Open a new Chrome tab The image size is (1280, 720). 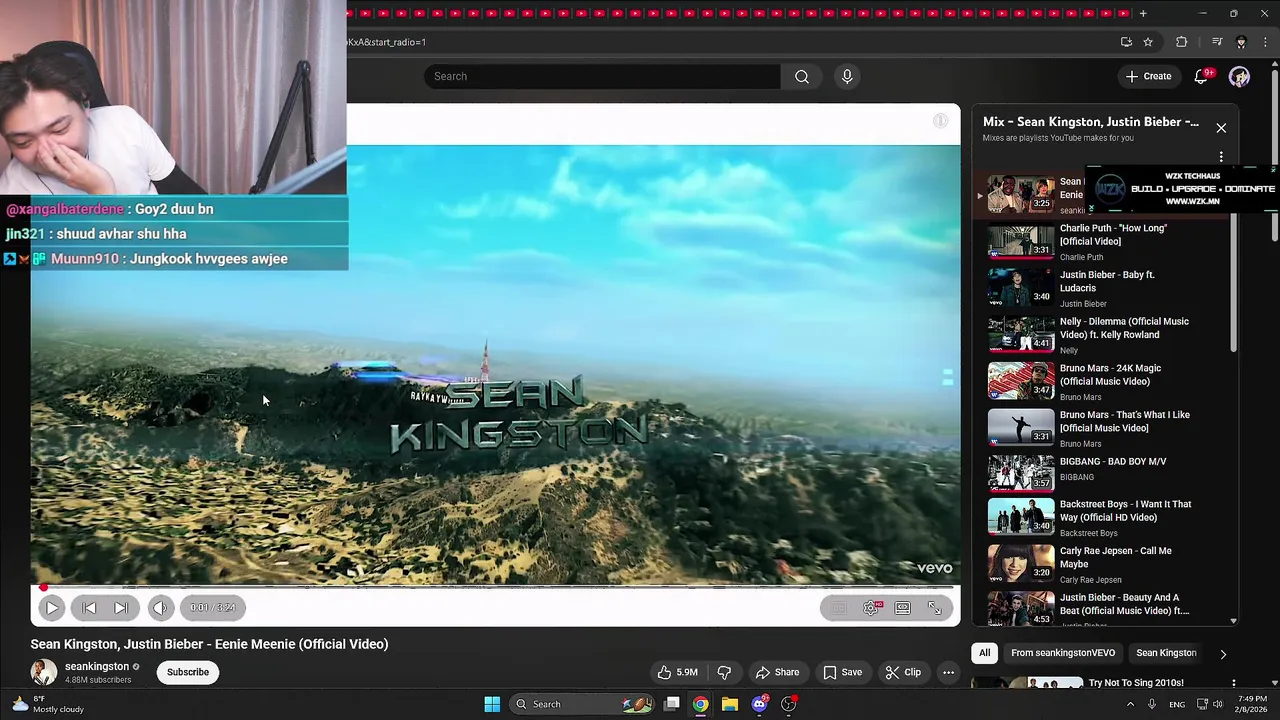pyautogui.click(x=1143, y=14)
